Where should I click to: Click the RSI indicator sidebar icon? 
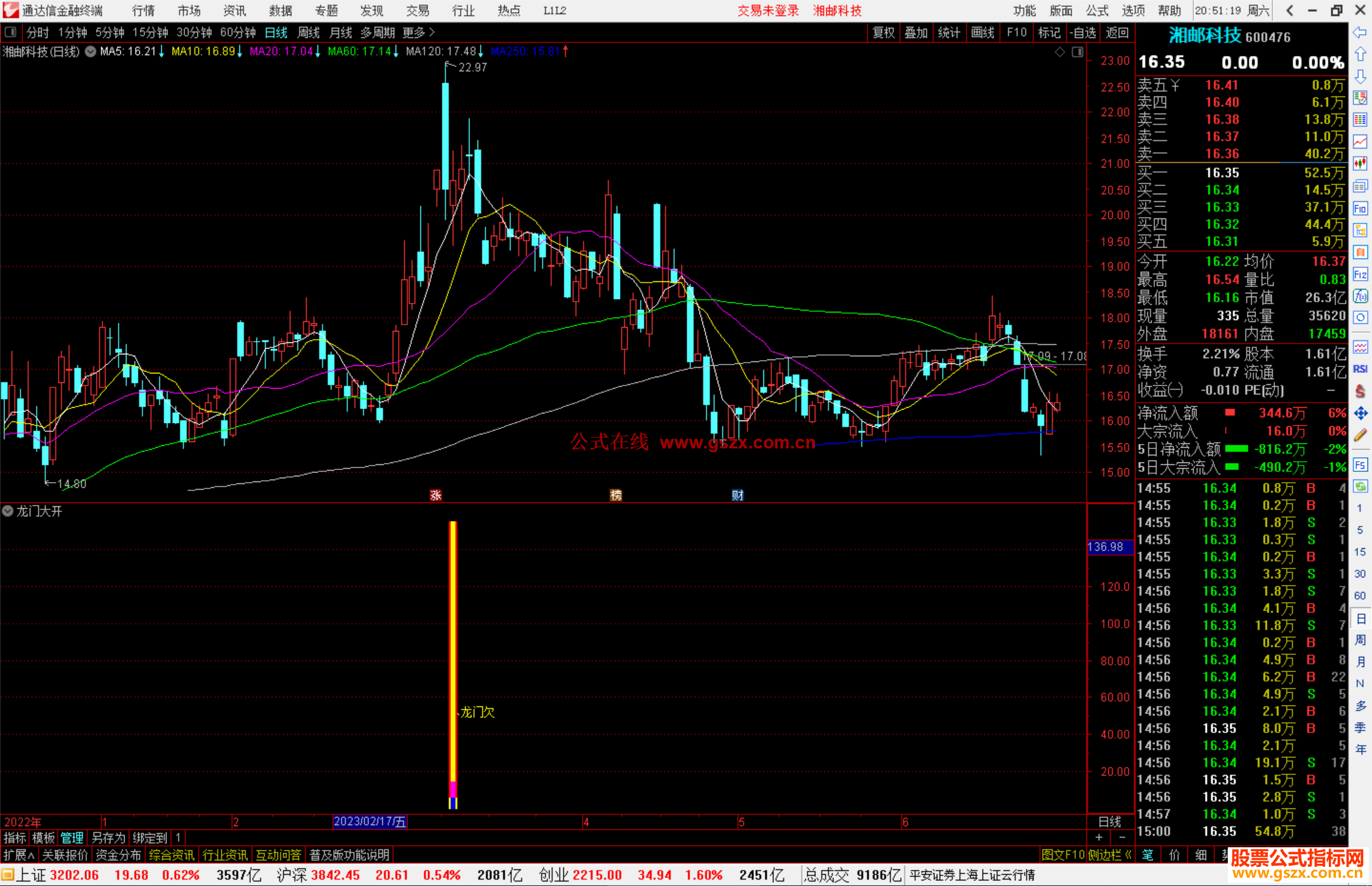pos(1360,369)
